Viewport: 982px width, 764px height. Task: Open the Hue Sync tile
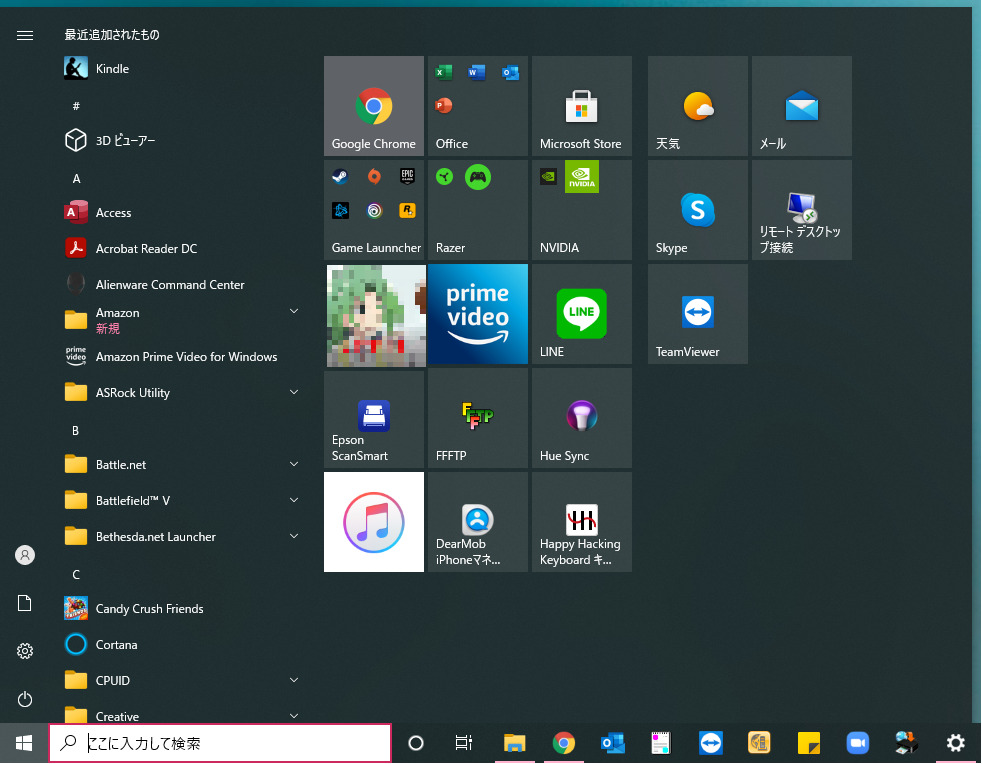582,418
